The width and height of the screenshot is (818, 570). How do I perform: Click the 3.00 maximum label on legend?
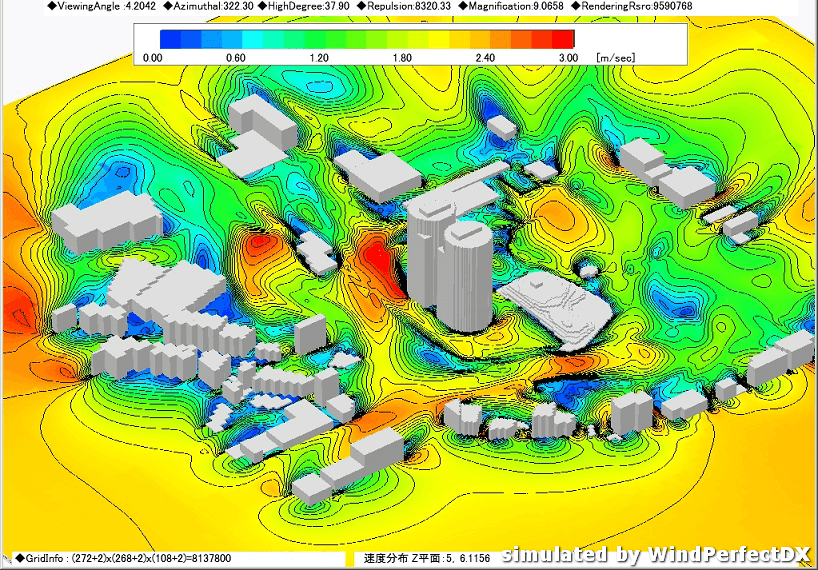click(x=567, y=58)
